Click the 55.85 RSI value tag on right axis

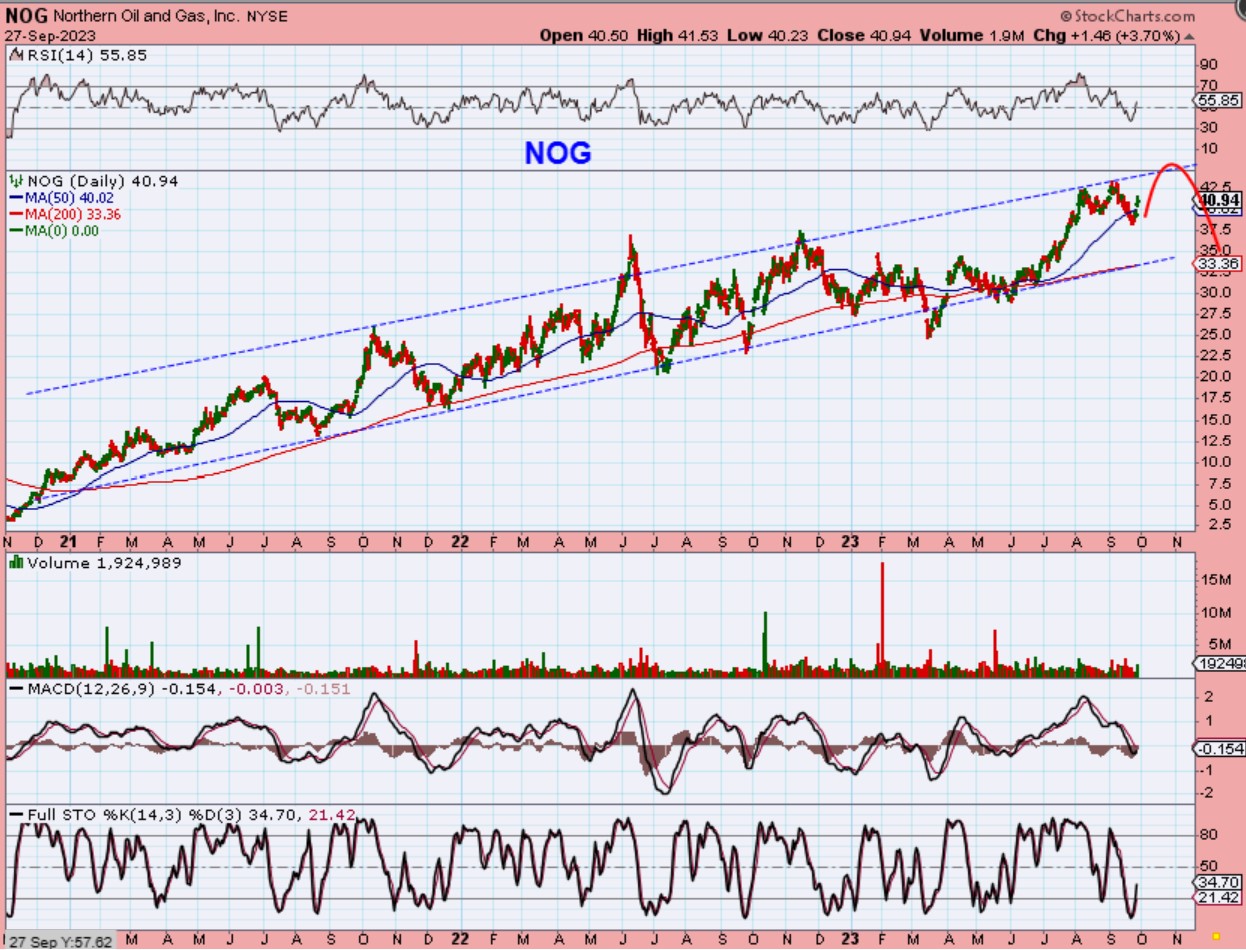[x=1218, y=101]
